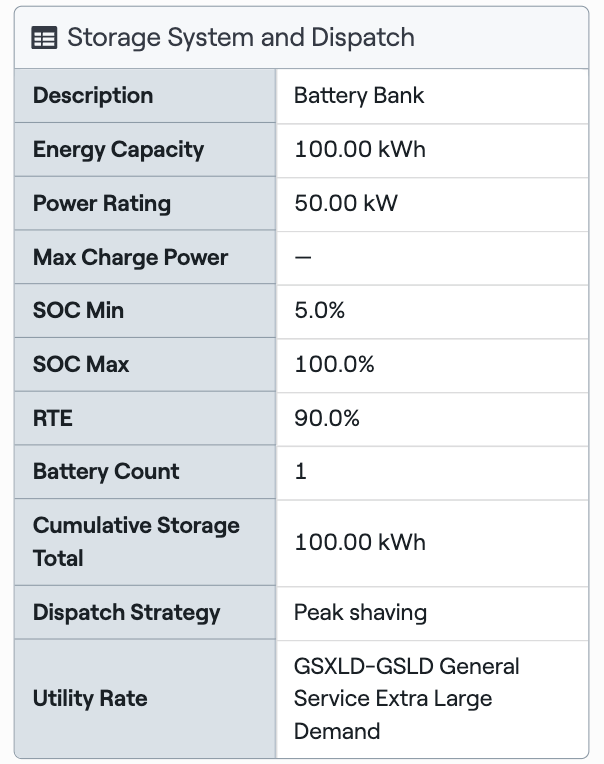604x764 pixels.
Task: Click the table icon beside Storage System title
Action: (44, 38)
